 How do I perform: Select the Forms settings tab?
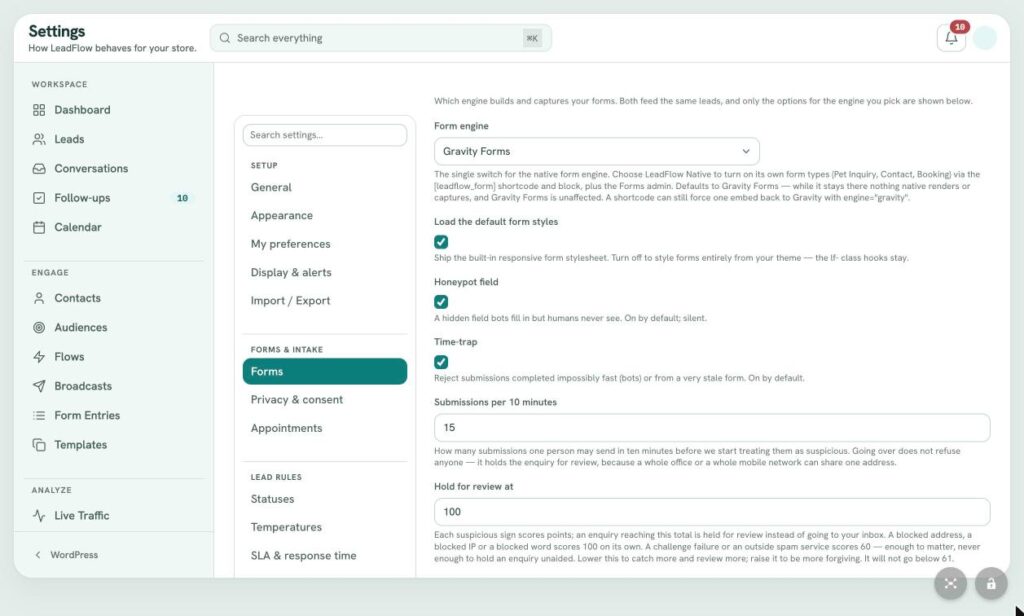tap(325, 371)
